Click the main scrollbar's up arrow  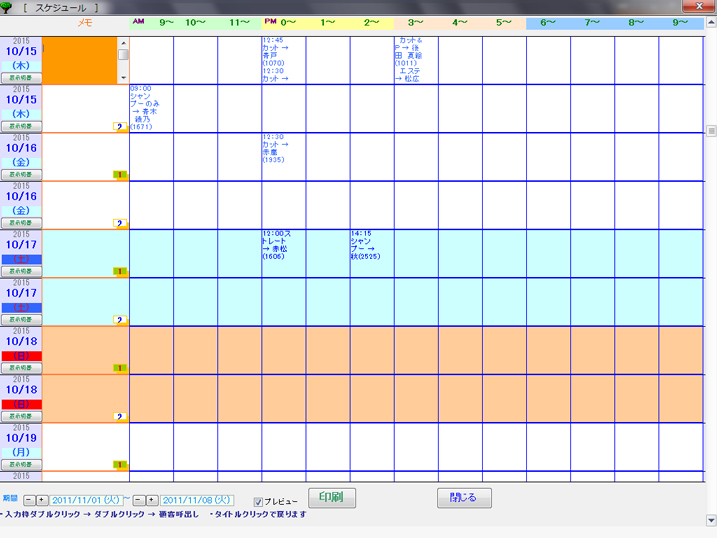[x=711, y=22]
